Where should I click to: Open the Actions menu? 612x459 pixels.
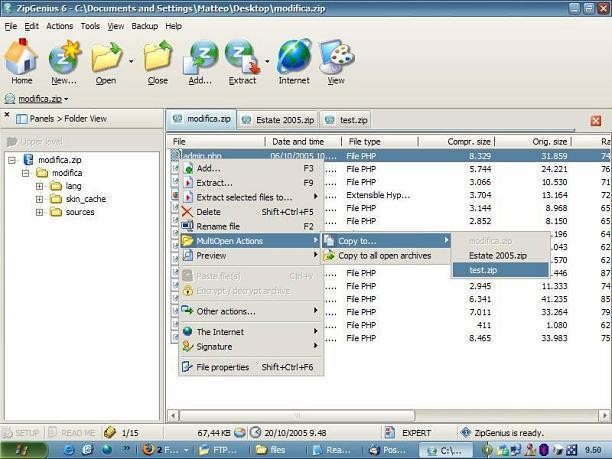(x=60, y=26)
